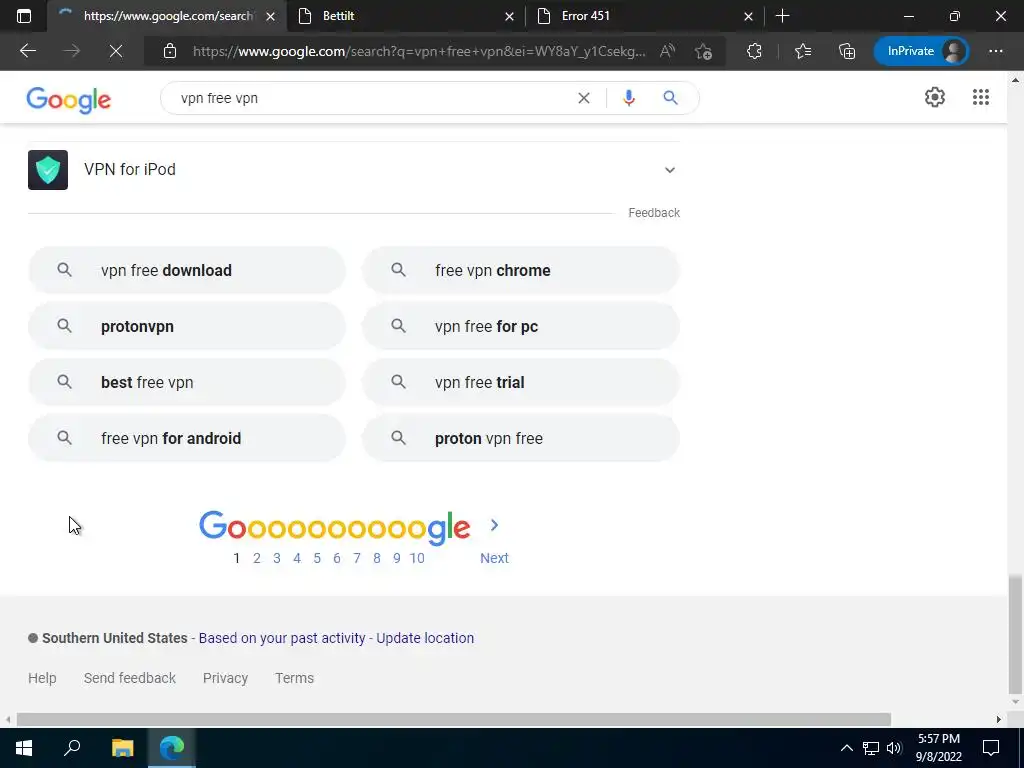Search suggestion vpn free download
Screen dimensions: 1024x768
click(187, 270)
